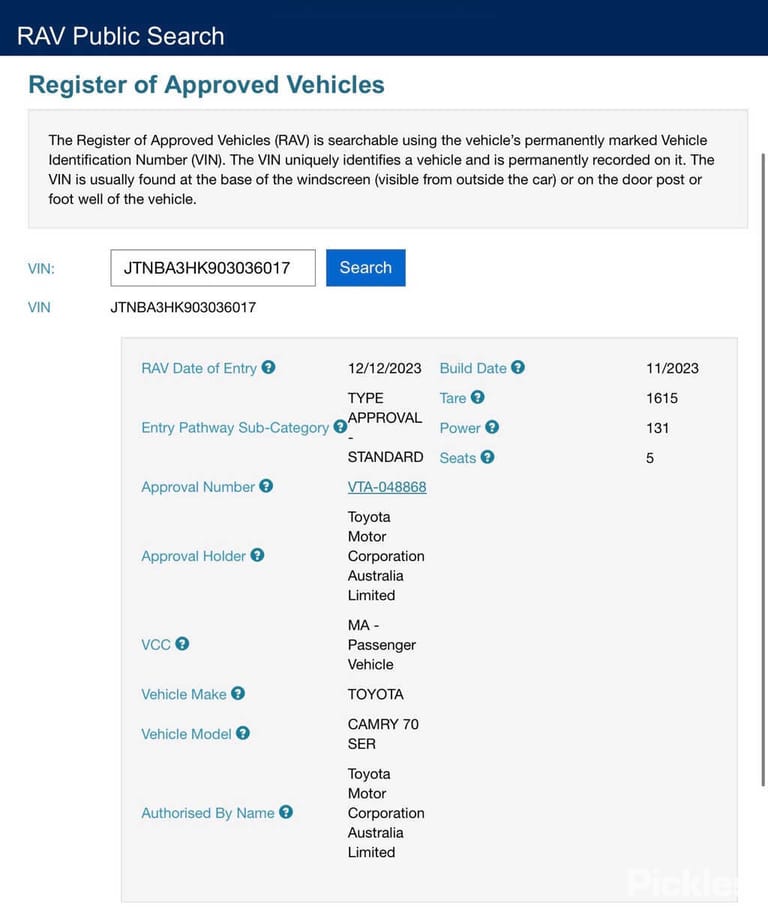
Task: Show help for Seats field
Action: click(488, 457)
